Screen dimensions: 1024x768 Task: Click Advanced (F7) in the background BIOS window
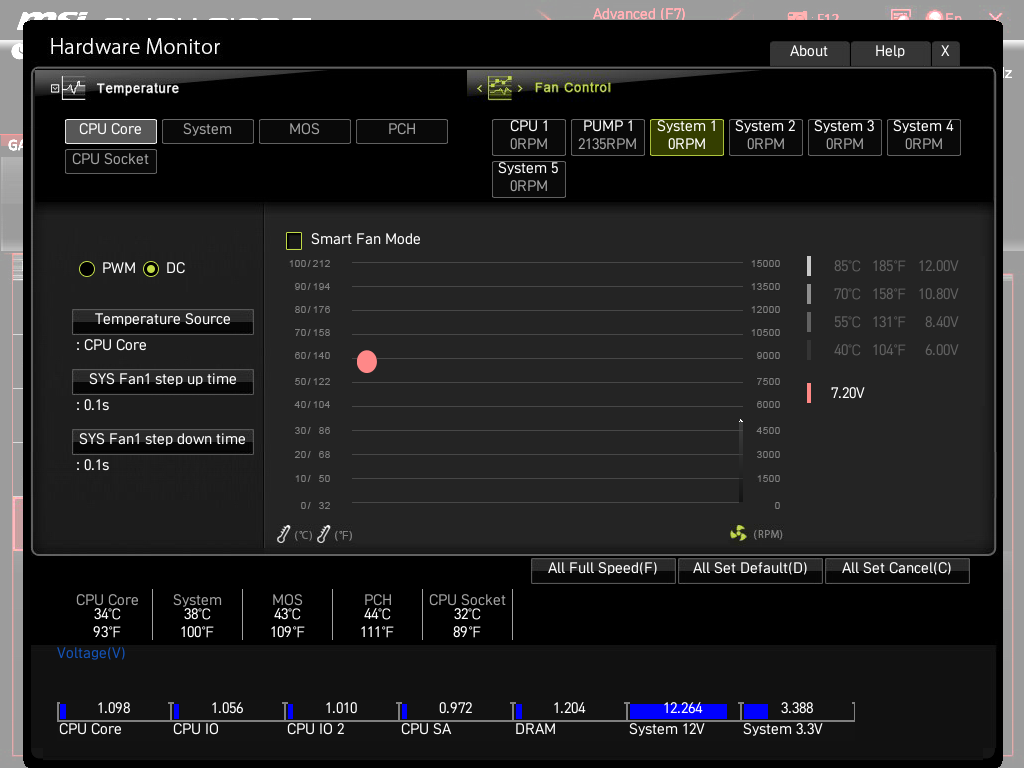coord(639,14)
